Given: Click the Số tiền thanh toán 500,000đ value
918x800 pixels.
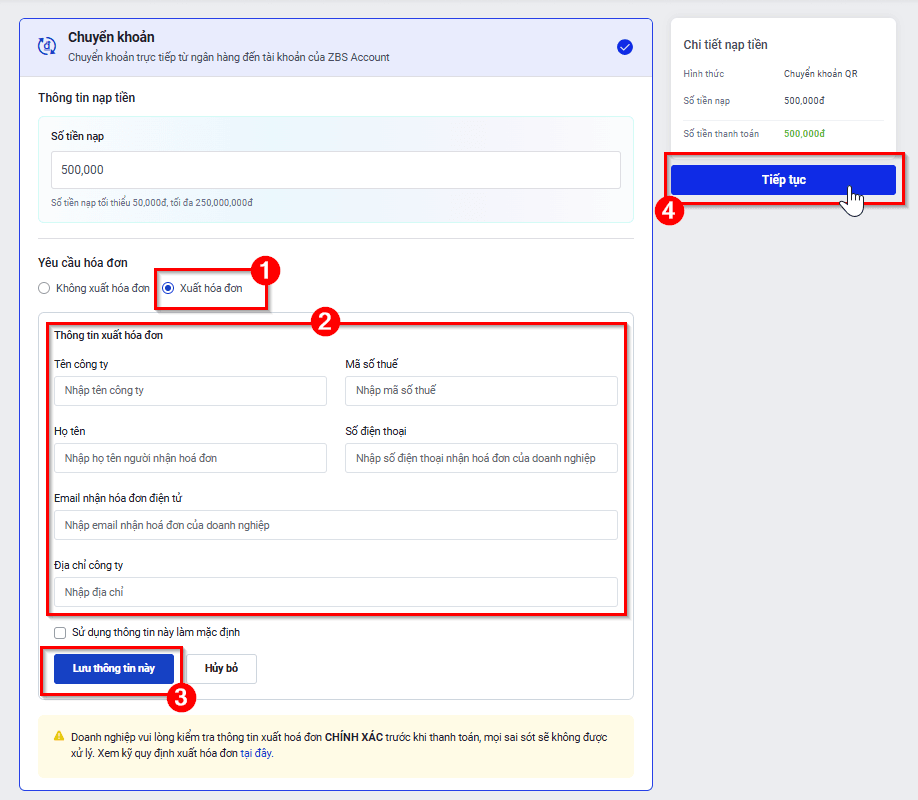Looking at the screenshot, I should pos(804,133).
